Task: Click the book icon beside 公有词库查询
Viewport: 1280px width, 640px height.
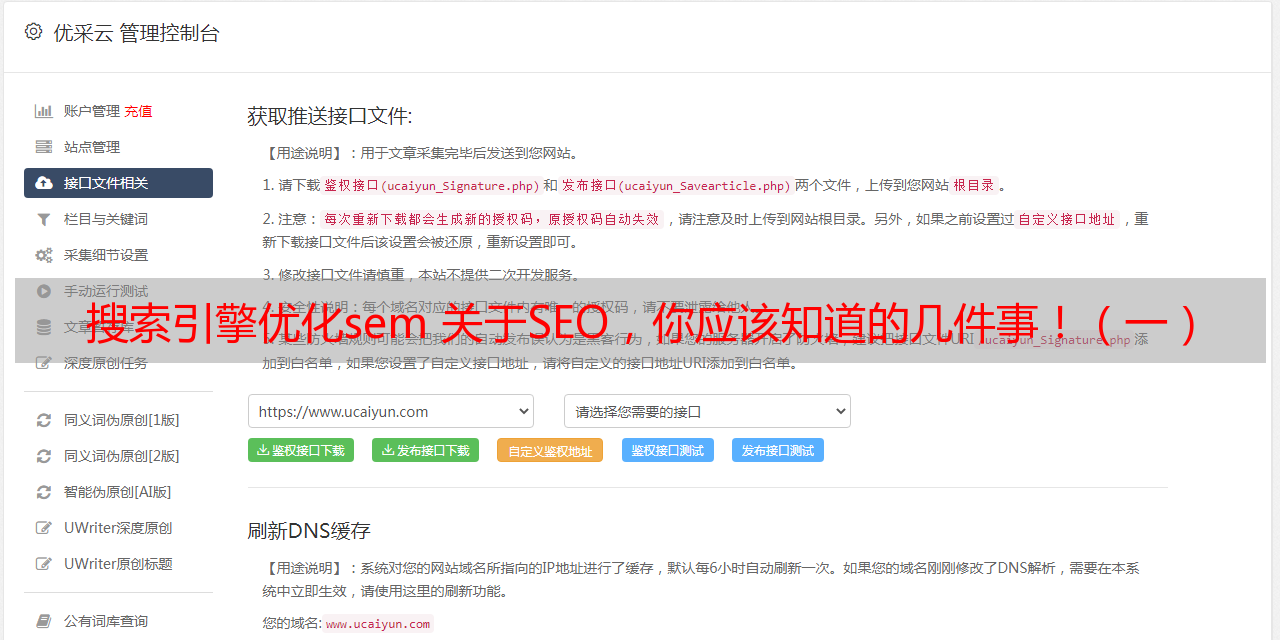Action: point(44,621)
